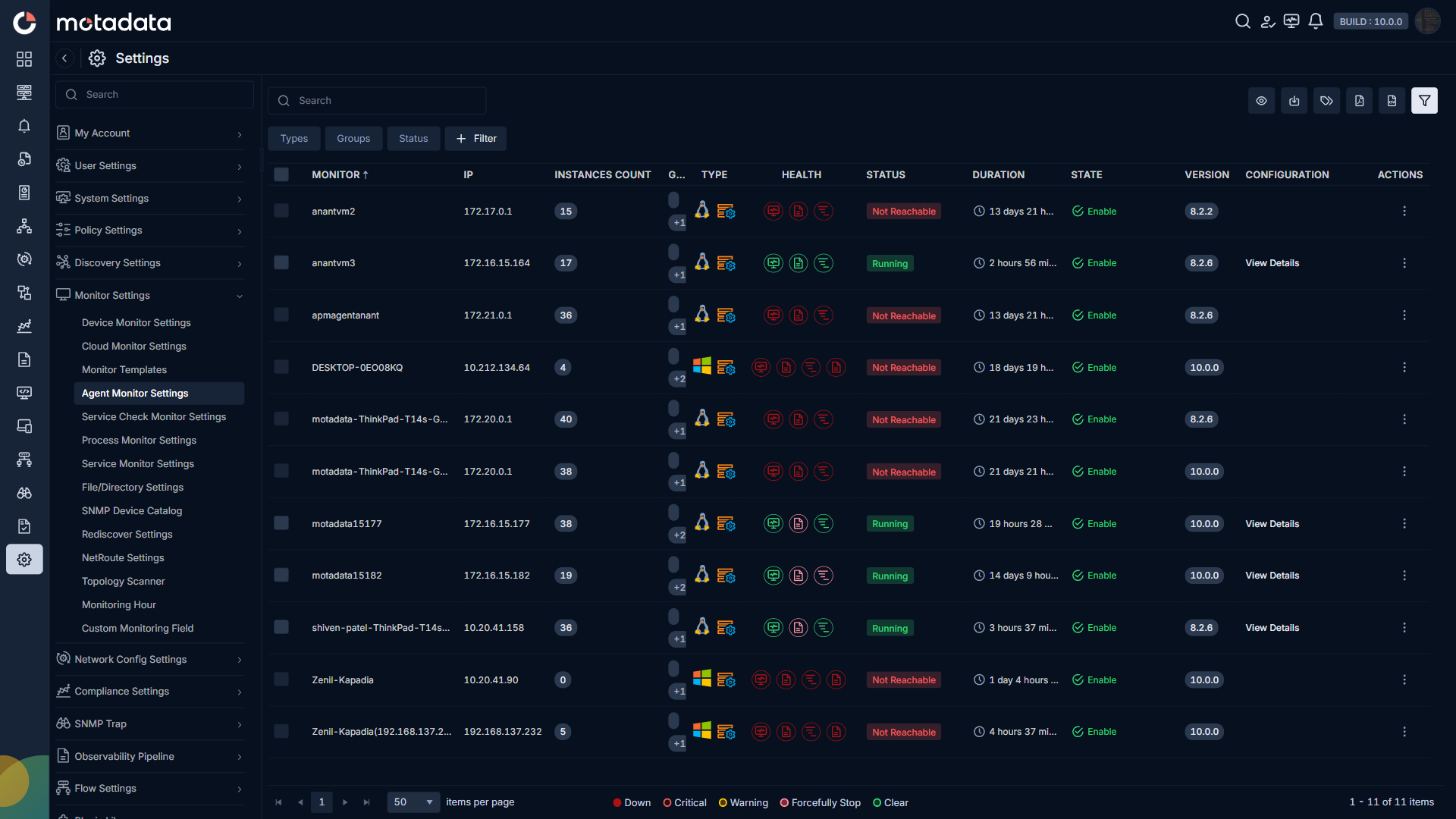Click the Filter button with plus sign
The width and height of the screenshot is (1456, 819).
tap(475, 139)
